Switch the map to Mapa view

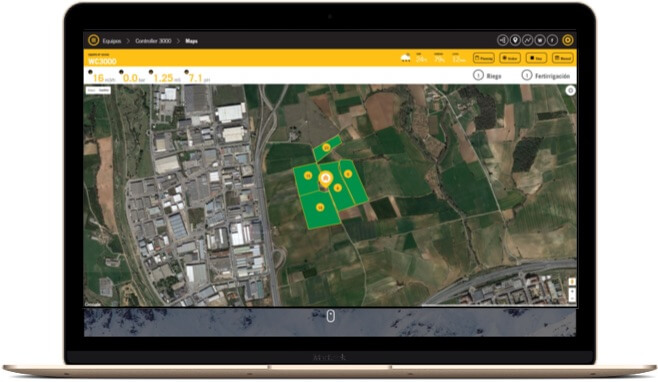pyautogui.click(x=91, y=90)
